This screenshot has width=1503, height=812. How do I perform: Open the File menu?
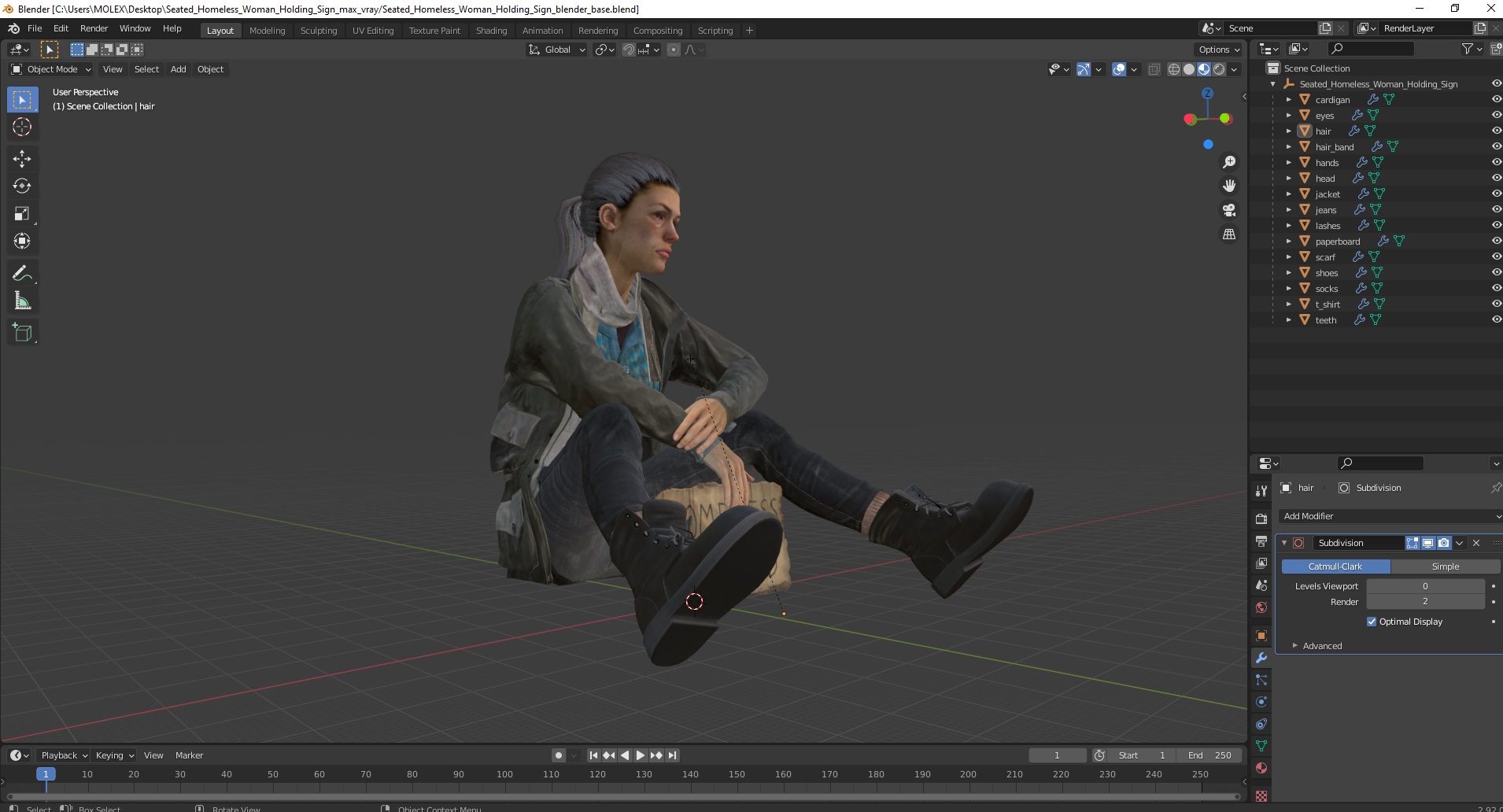35,28
